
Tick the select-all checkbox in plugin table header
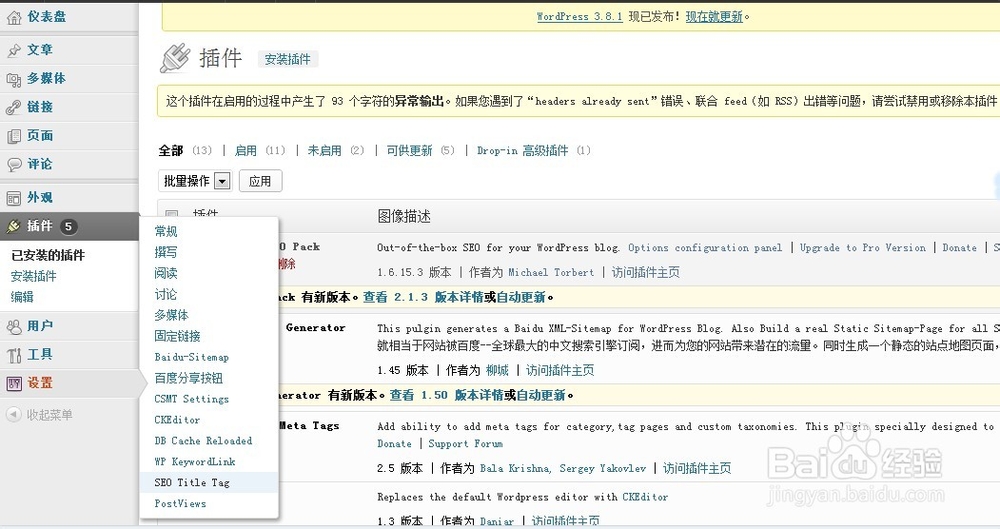(172, 215)
